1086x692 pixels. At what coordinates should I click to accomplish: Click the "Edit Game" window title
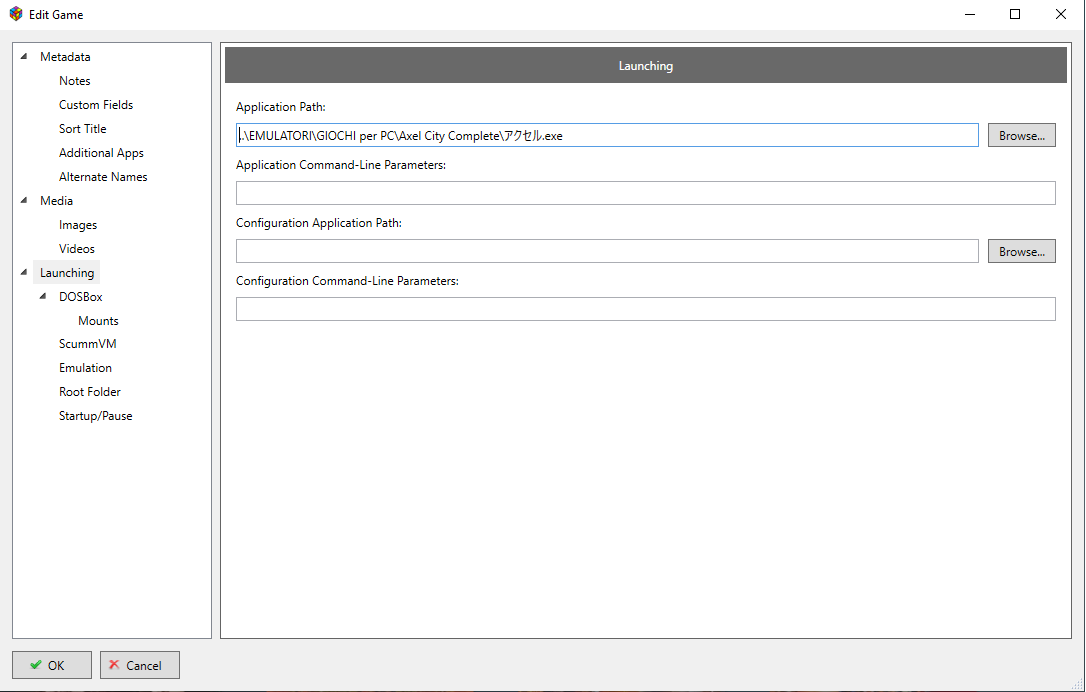point(56,15)
